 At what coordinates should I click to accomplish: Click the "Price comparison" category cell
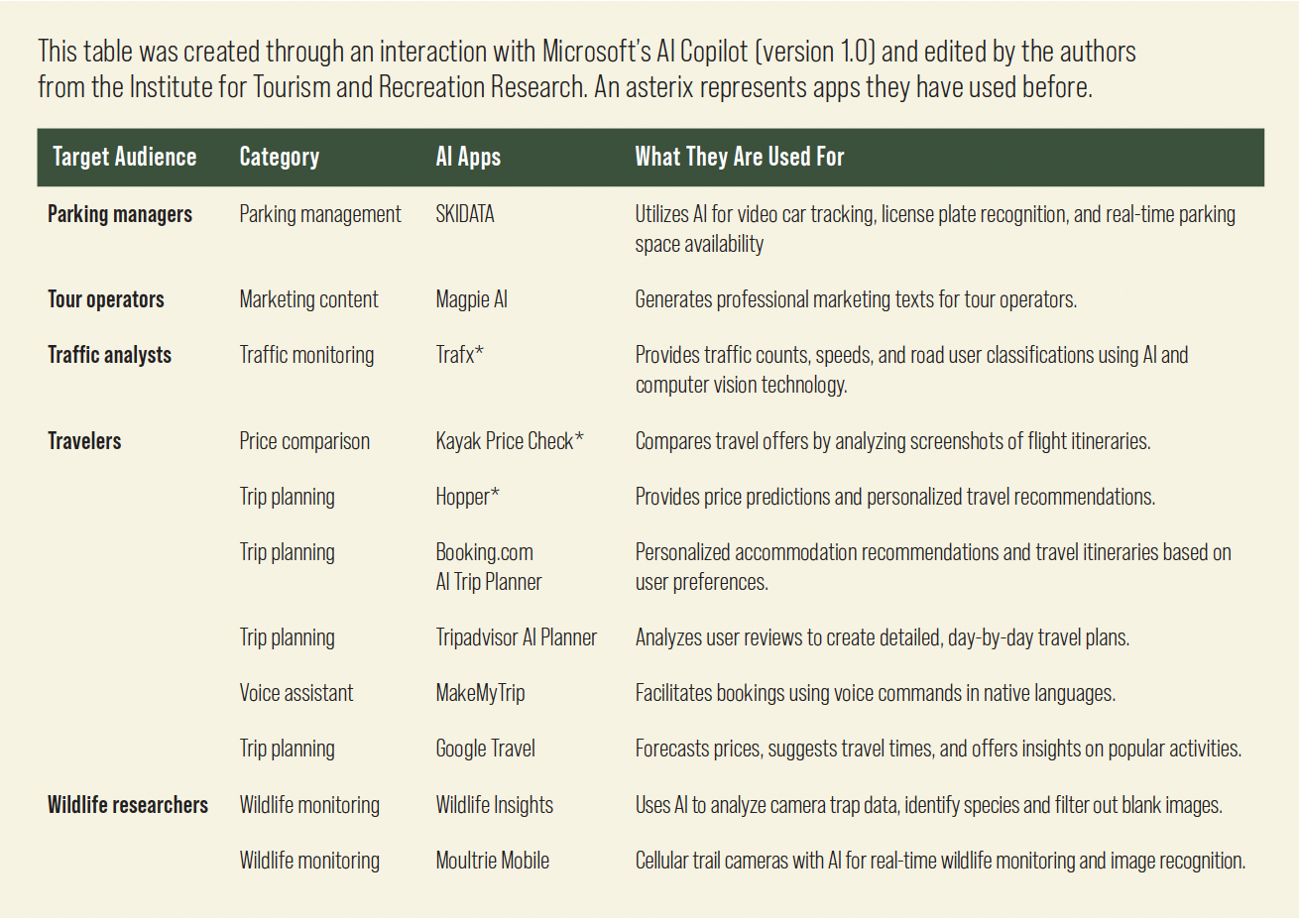tap(304, 441)
